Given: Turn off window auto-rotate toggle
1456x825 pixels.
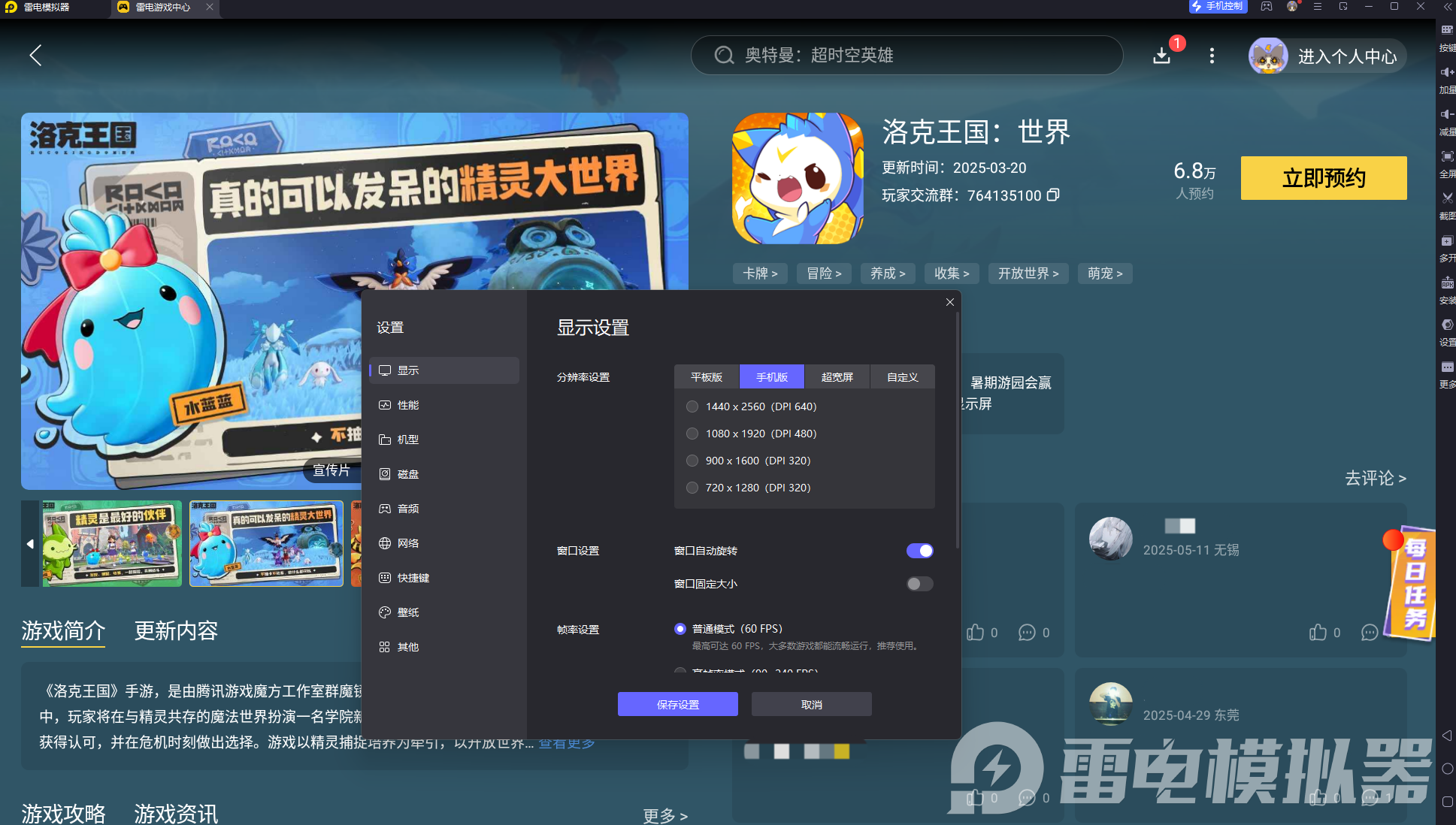Looking at the screenshot, I should [919, 551].
